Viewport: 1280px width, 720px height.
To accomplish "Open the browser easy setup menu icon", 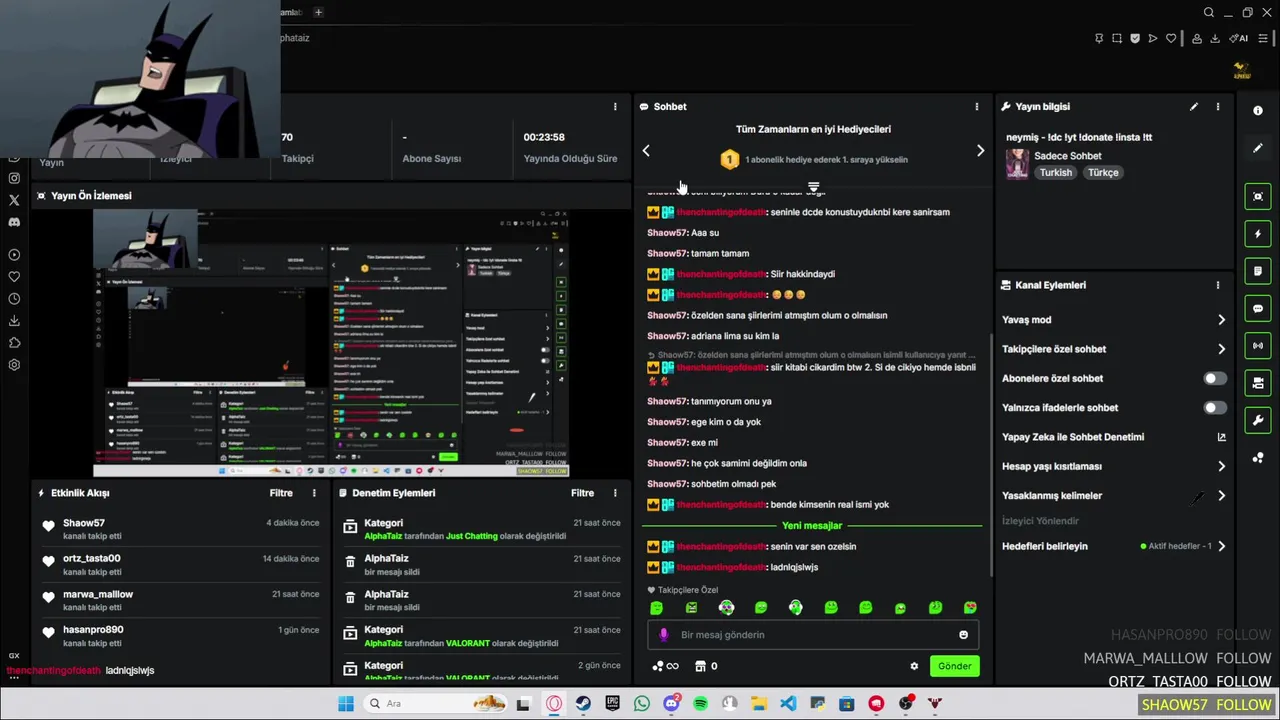I will point(1263,39).
